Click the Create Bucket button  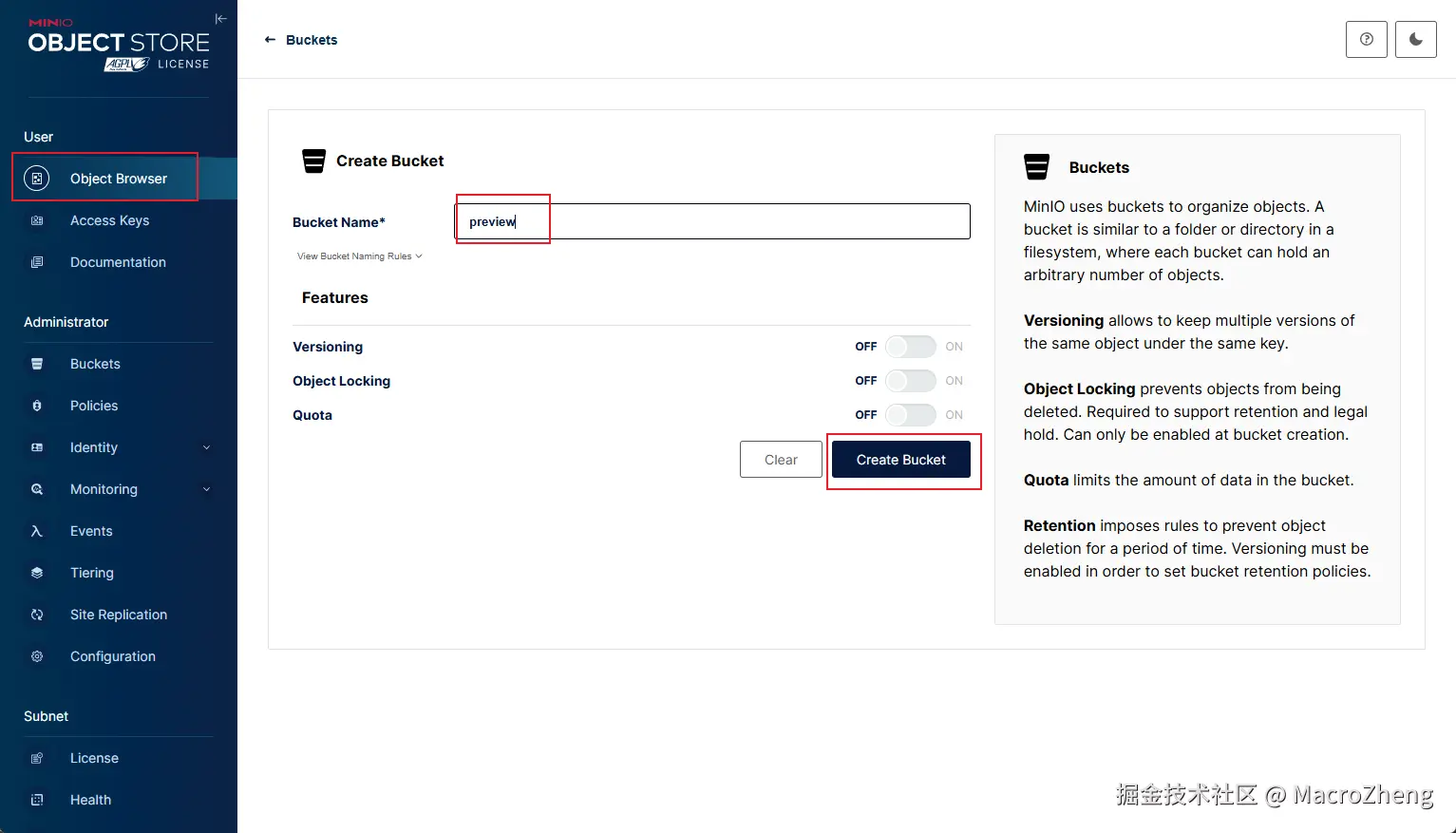(x=900, y=460)
